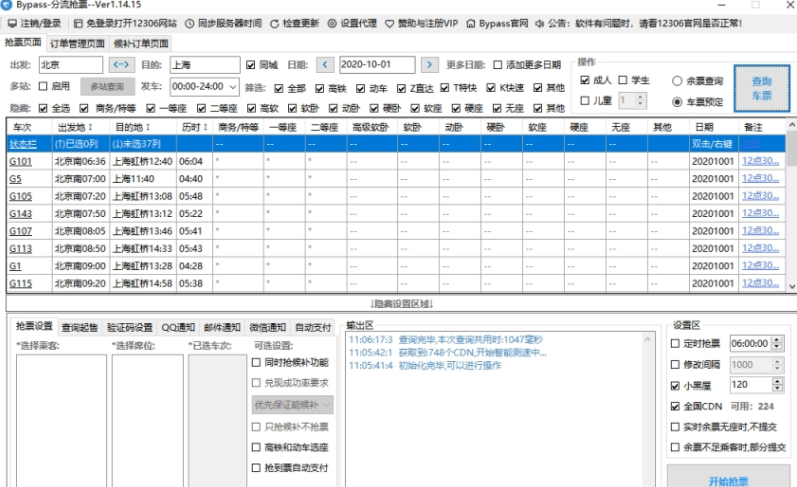Toggle 全国CDN checkbox

click(x=676, y=406)
